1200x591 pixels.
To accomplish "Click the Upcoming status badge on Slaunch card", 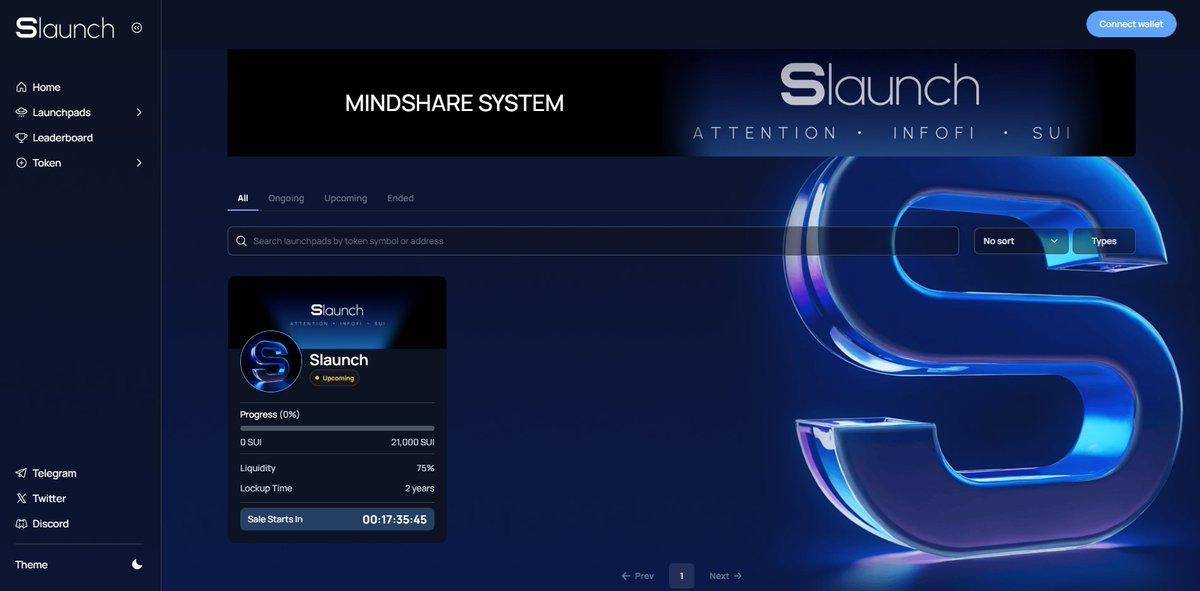I will (x=335, y=378).
